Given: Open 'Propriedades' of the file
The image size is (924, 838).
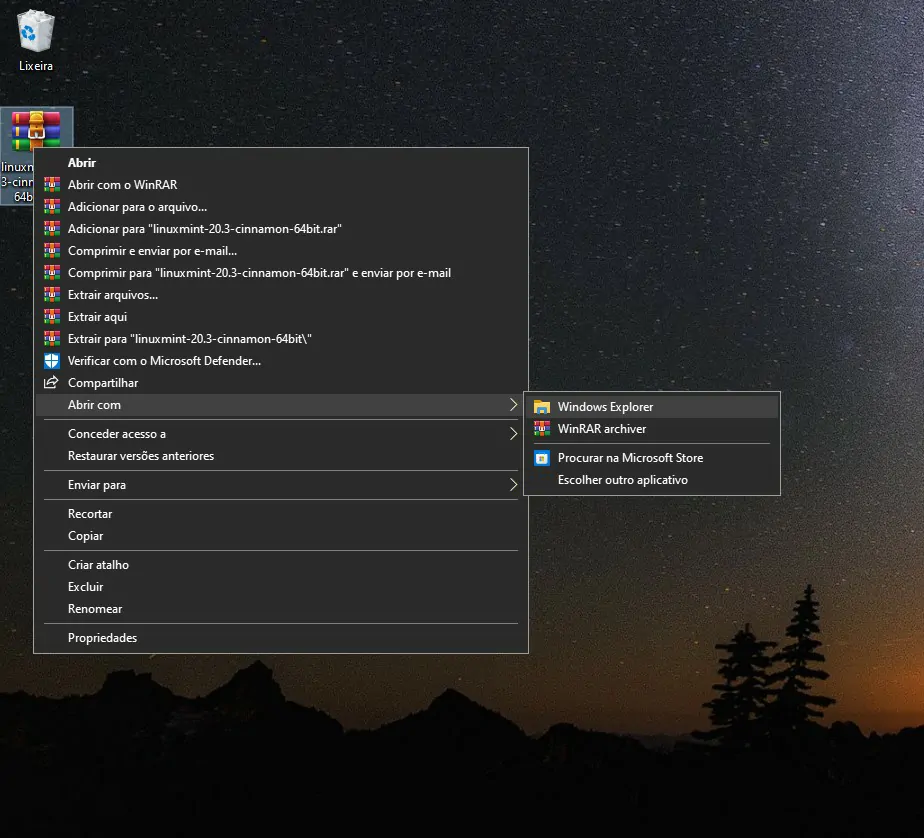Looking at the screenshot, I should (x=281, y=638).
